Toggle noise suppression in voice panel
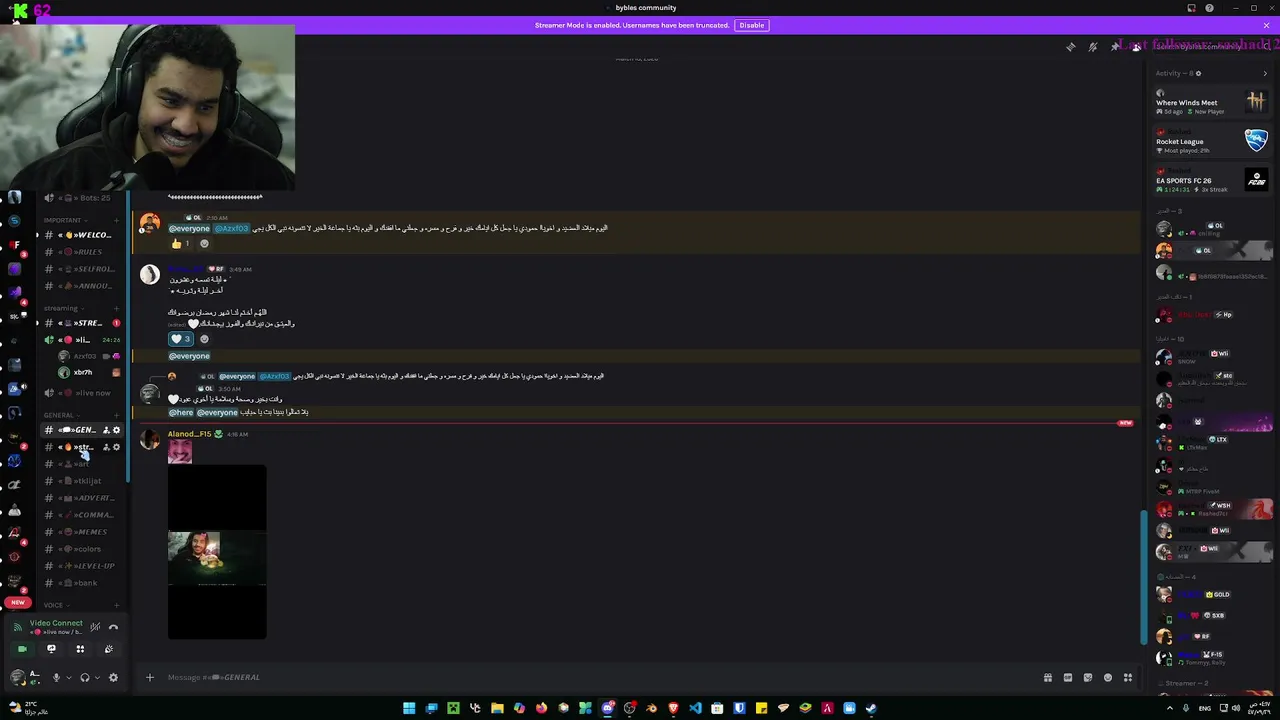 [x=95, y=627]
